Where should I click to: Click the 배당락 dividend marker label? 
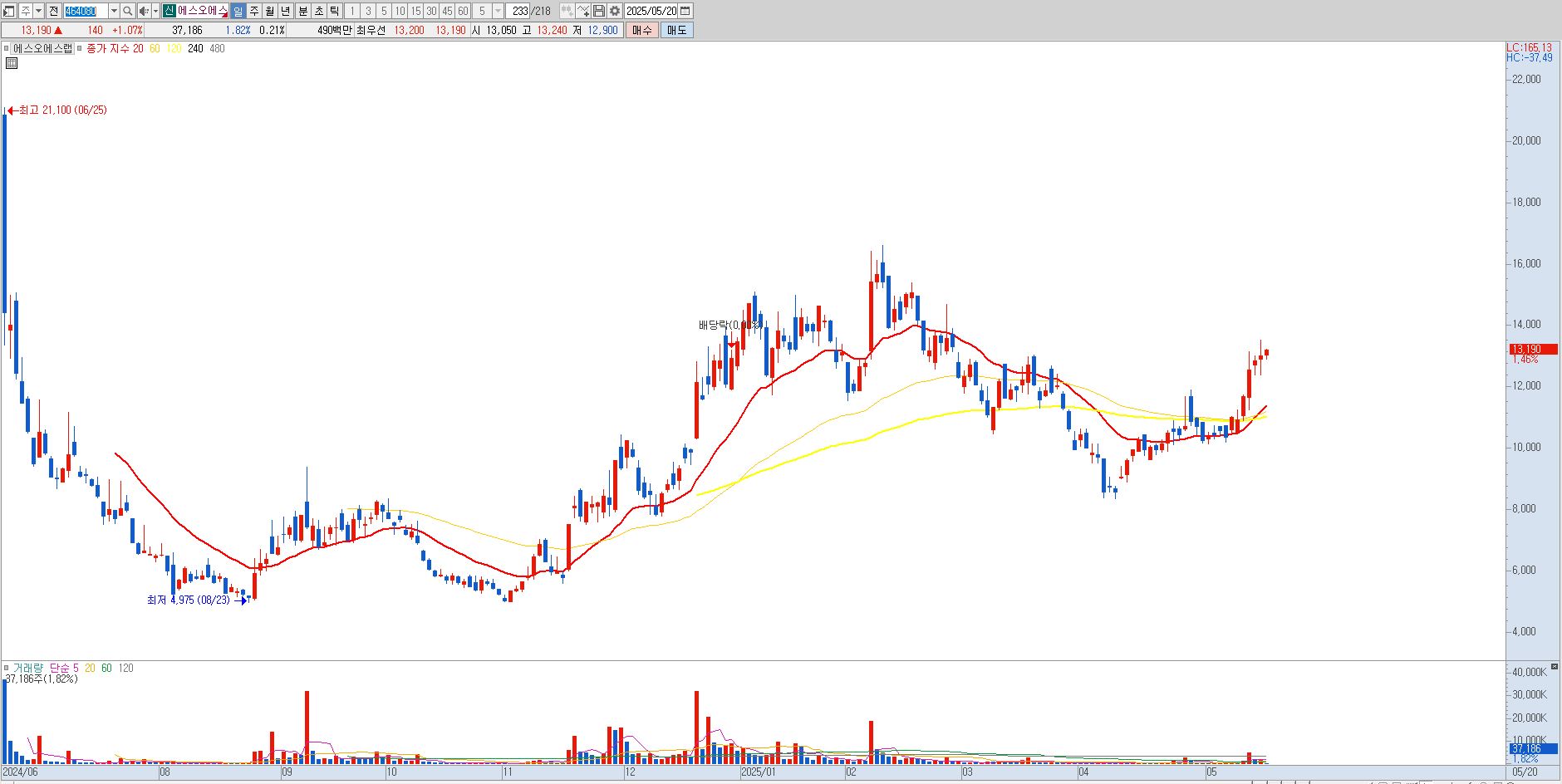[729, 325]
